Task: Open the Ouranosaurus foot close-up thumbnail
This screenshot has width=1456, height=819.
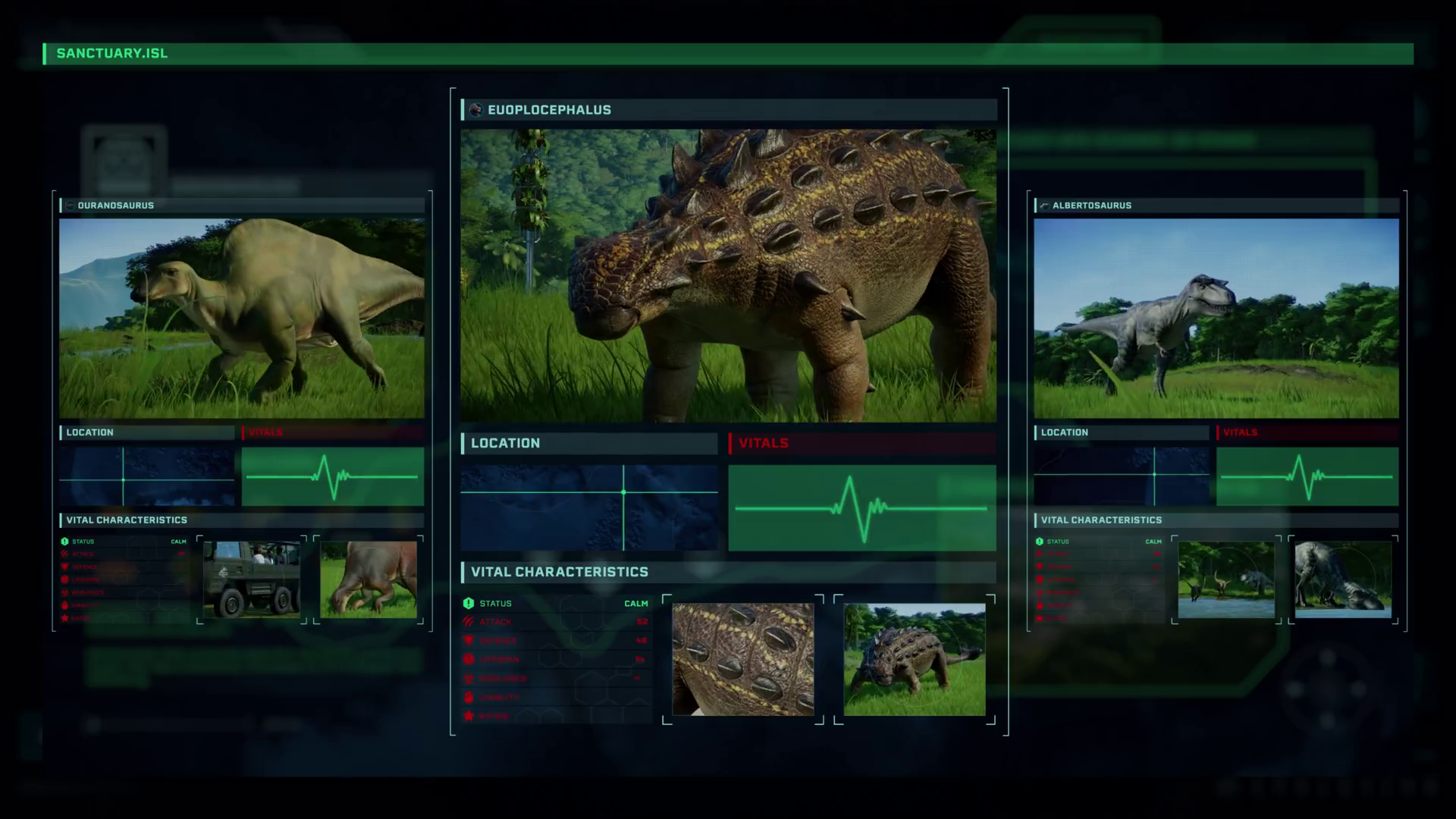Action: (369, 579)
